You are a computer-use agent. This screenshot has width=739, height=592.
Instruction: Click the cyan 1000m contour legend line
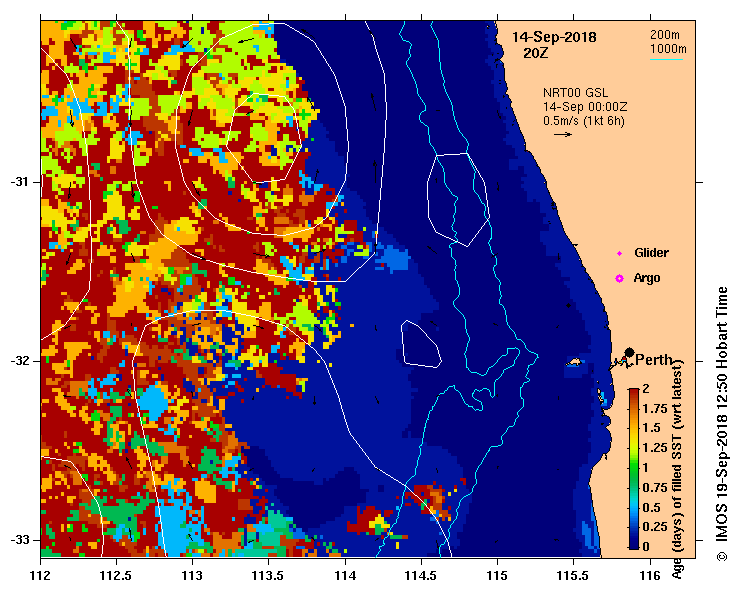coord(666,59)
